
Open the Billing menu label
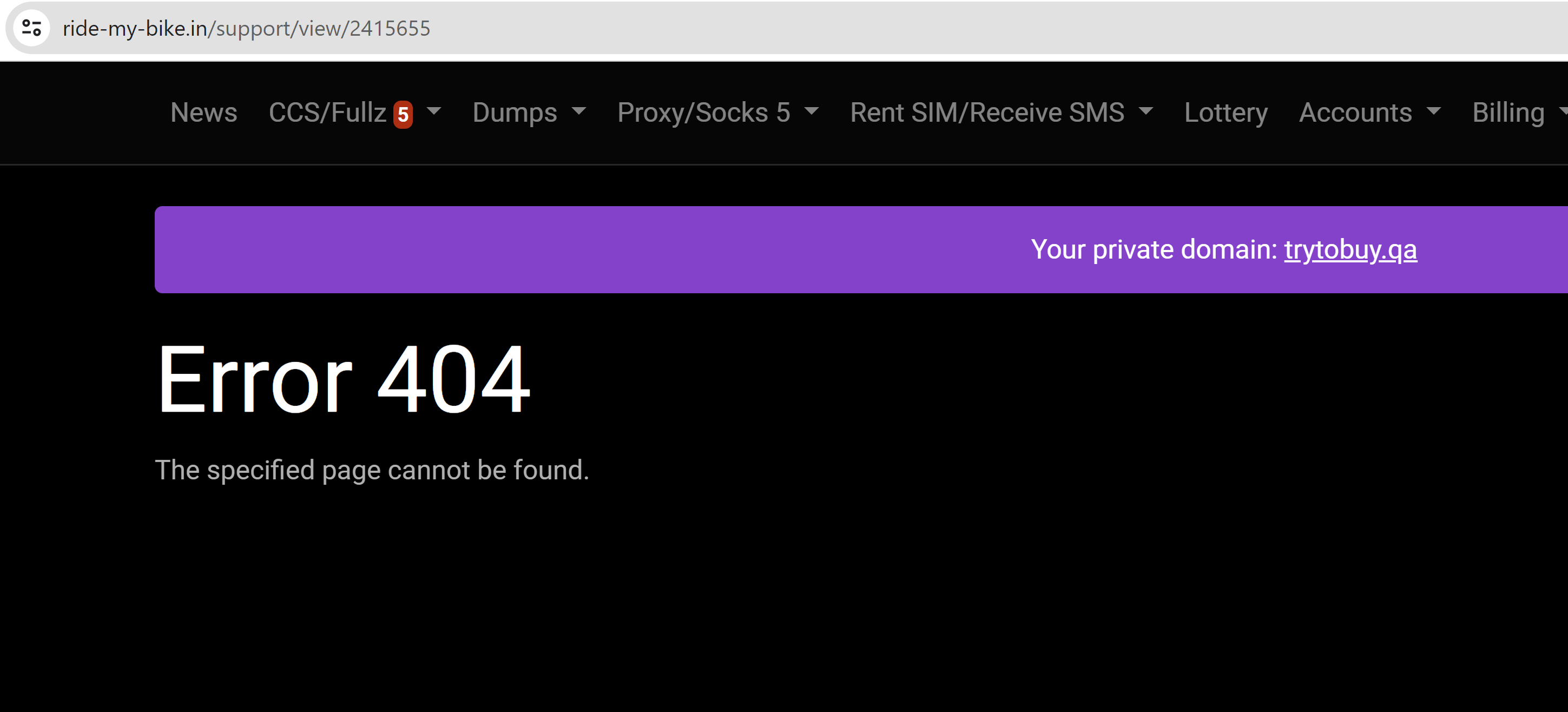click(1508, 113)
